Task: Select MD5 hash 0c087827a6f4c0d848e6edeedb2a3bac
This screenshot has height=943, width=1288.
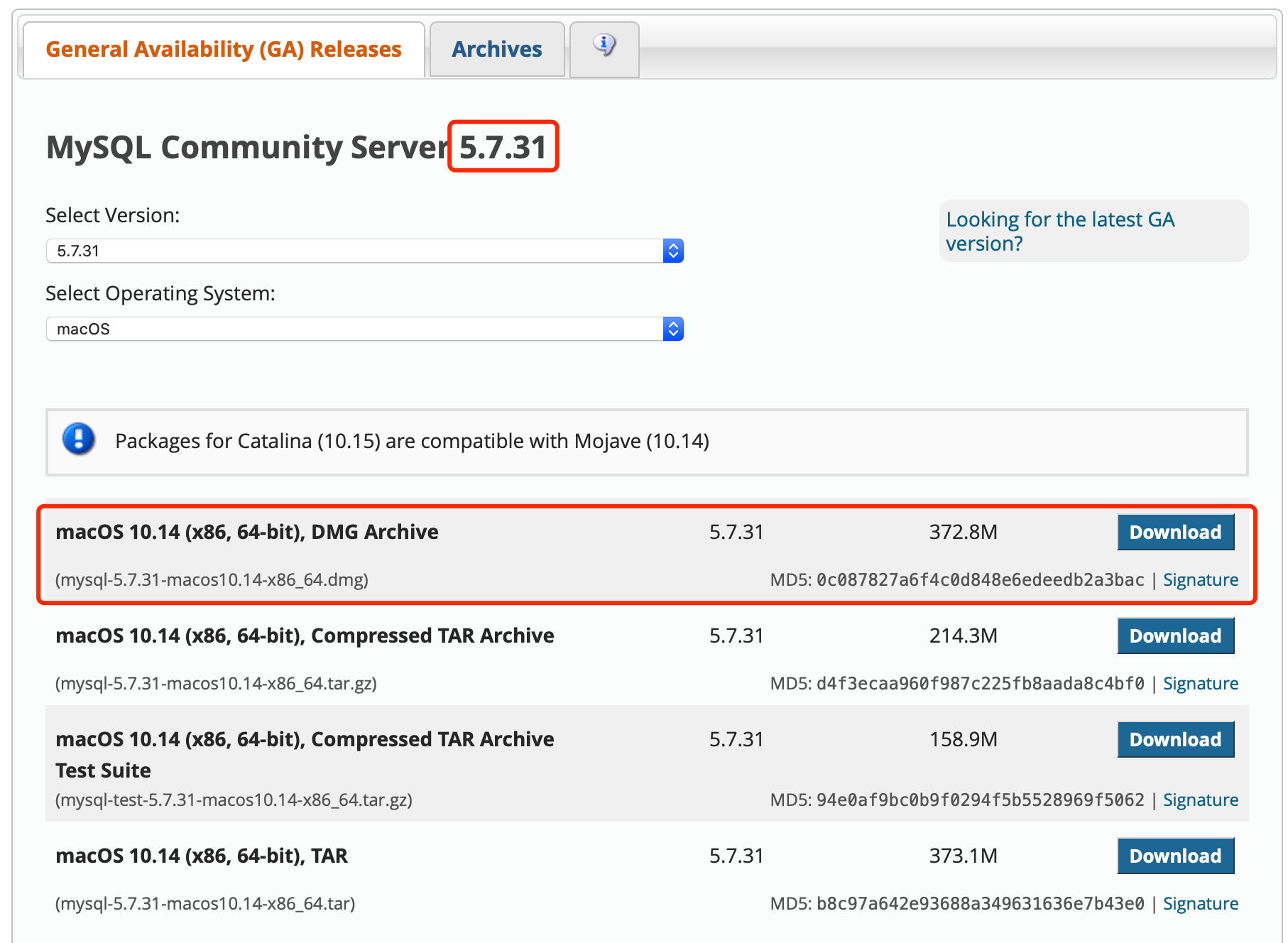Action: 981,579
